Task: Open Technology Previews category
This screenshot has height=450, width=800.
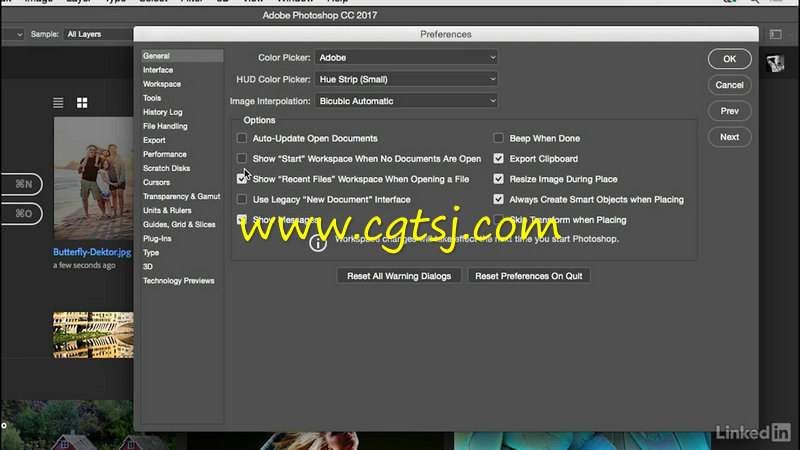Action: coord(179,281)
